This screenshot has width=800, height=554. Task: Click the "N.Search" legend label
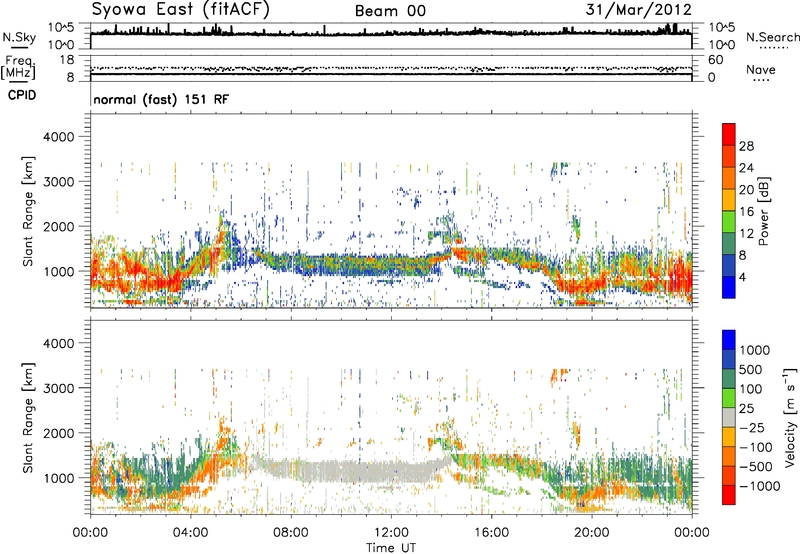[x=772, y=37]
